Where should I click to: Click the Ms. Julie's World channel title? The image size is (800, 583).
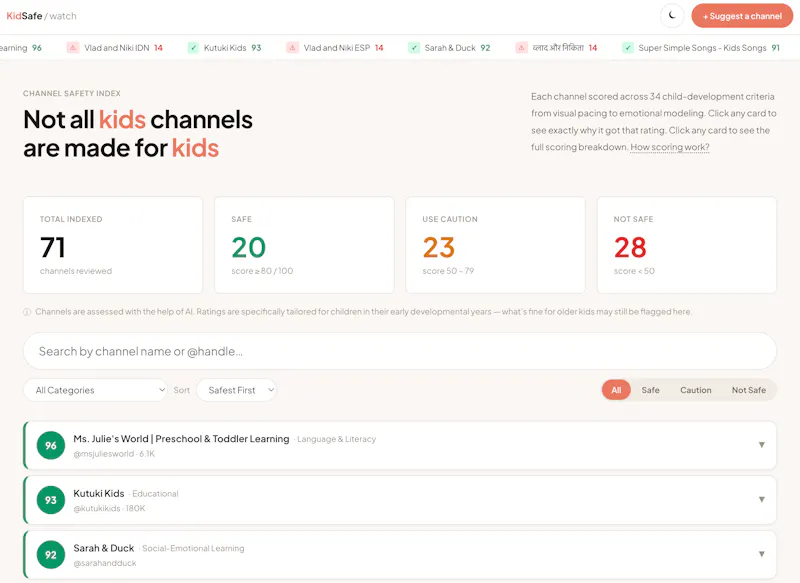pyautogui.click(x=181, y=439)
